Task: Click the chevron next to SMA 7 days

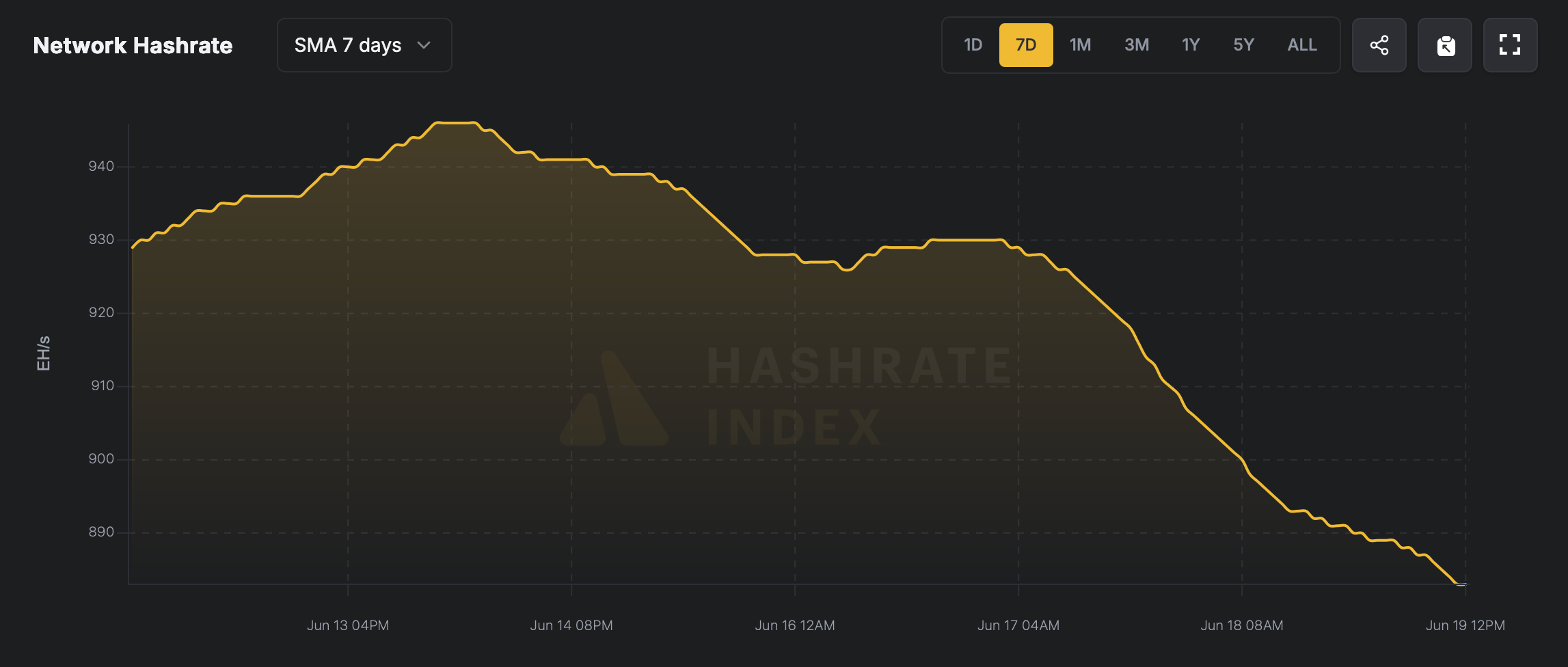Action: (x=424, y=45)
